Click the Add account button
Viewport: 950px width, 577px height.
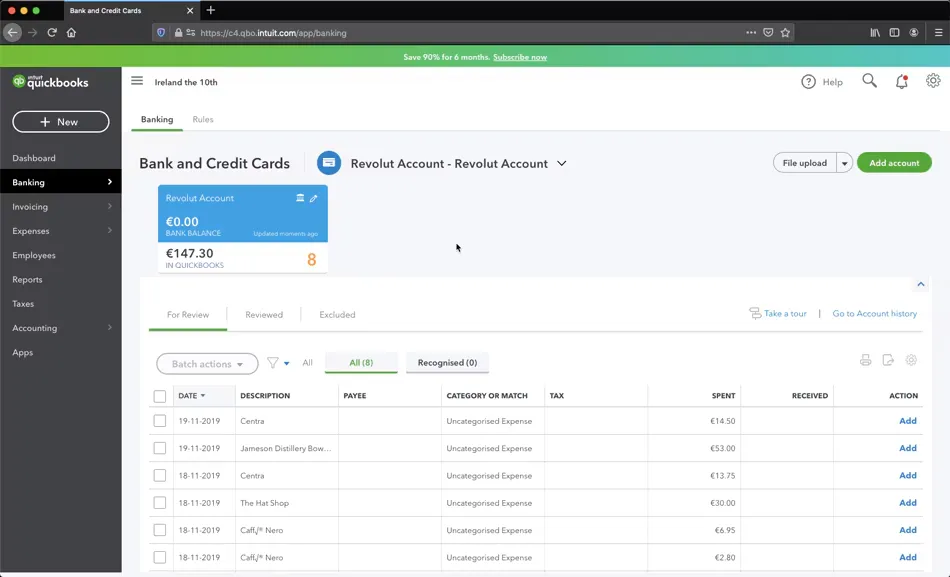[x=894, y=162]
